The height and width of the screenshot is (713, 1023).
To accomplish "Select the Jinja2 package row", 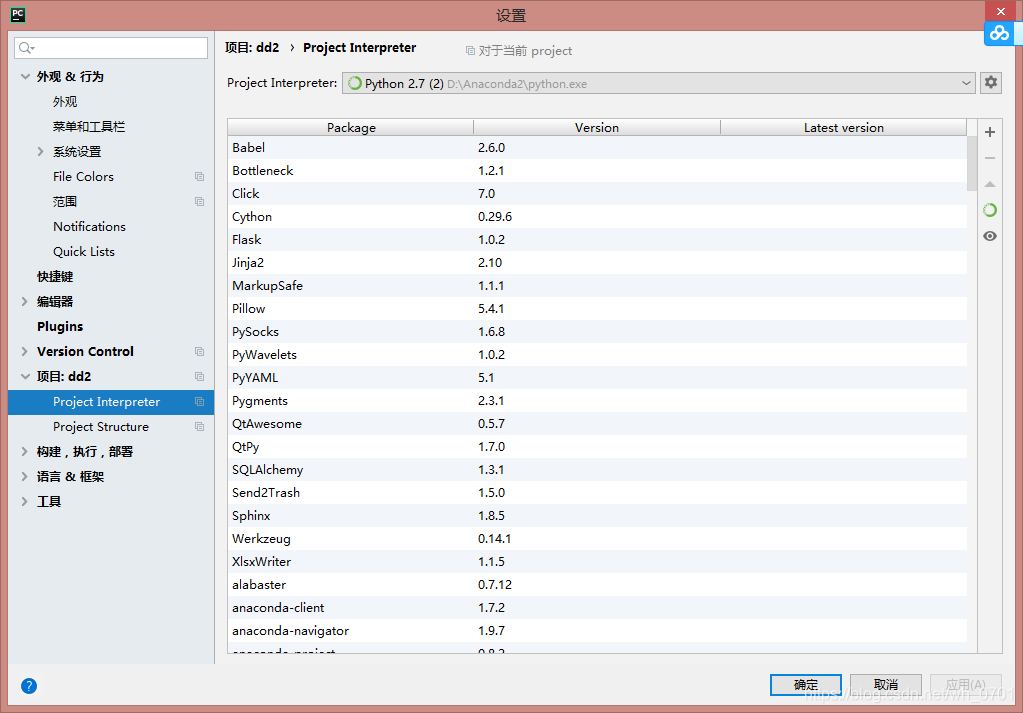I will click(597, 262).
